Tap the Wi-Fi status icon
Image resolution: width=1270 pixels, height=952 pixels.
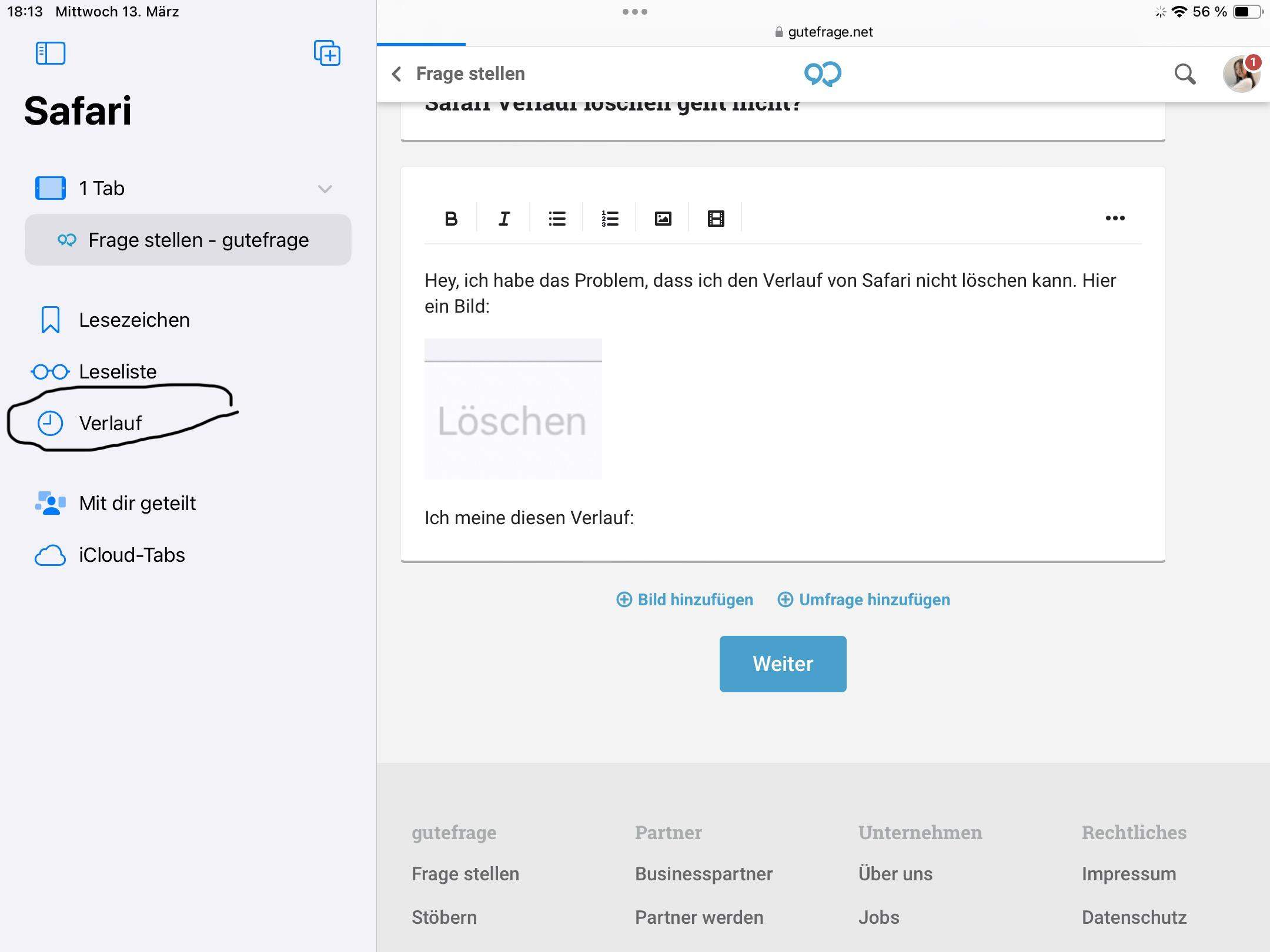(x=1179, y=12)
